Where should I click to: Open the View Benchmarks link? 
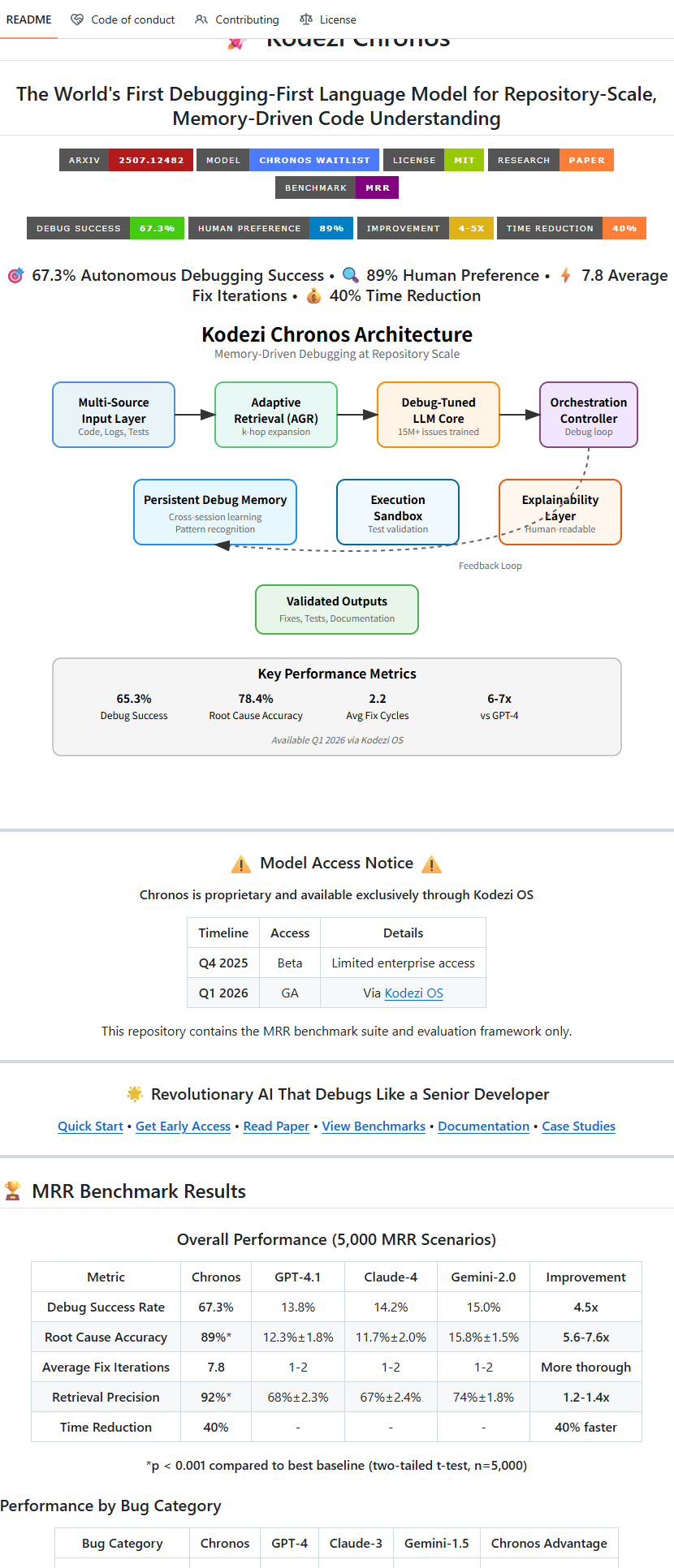pyautogui.click(x=374, y=1126)
